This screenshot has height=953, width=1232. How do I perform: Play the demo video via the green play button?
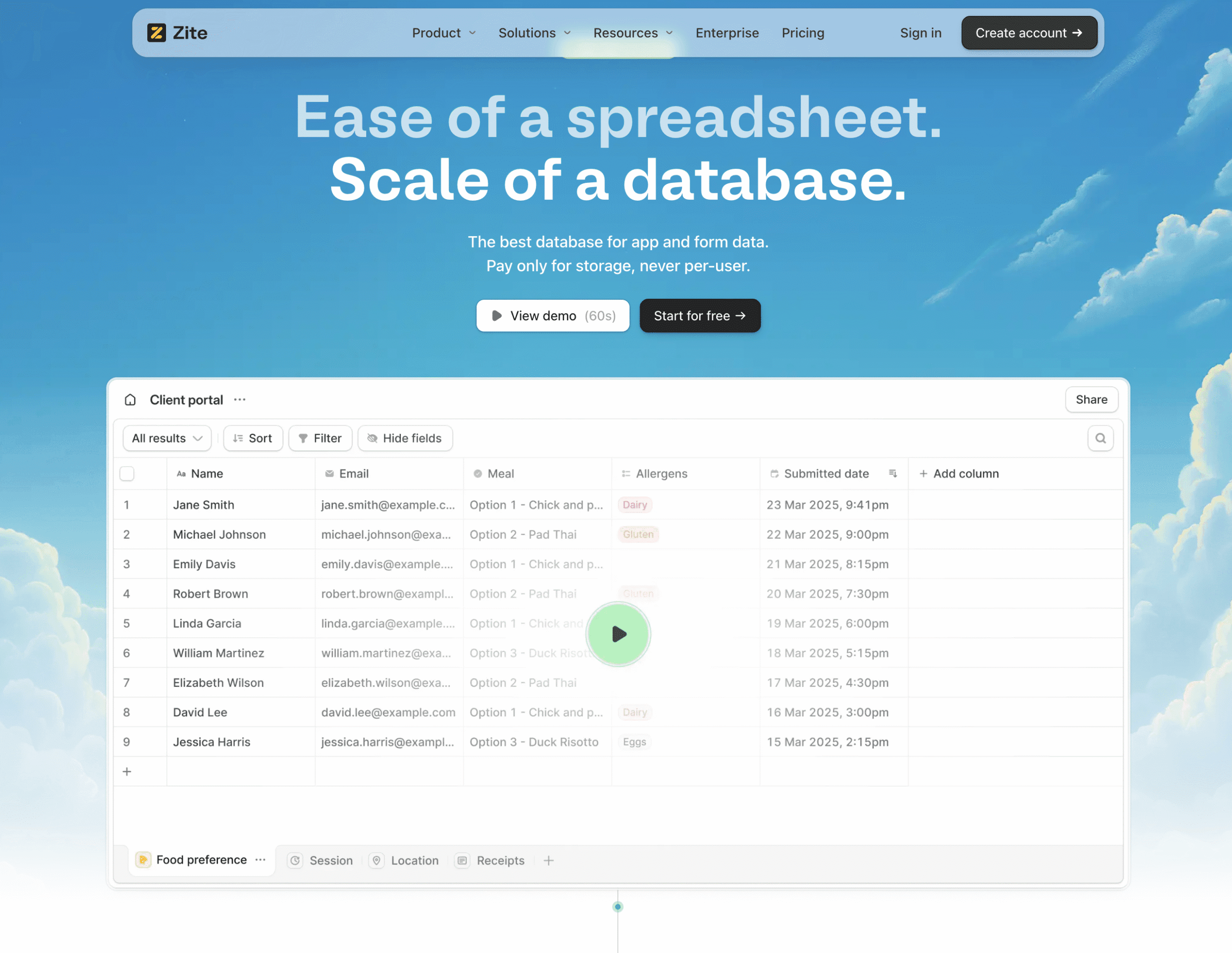point(618,634)
